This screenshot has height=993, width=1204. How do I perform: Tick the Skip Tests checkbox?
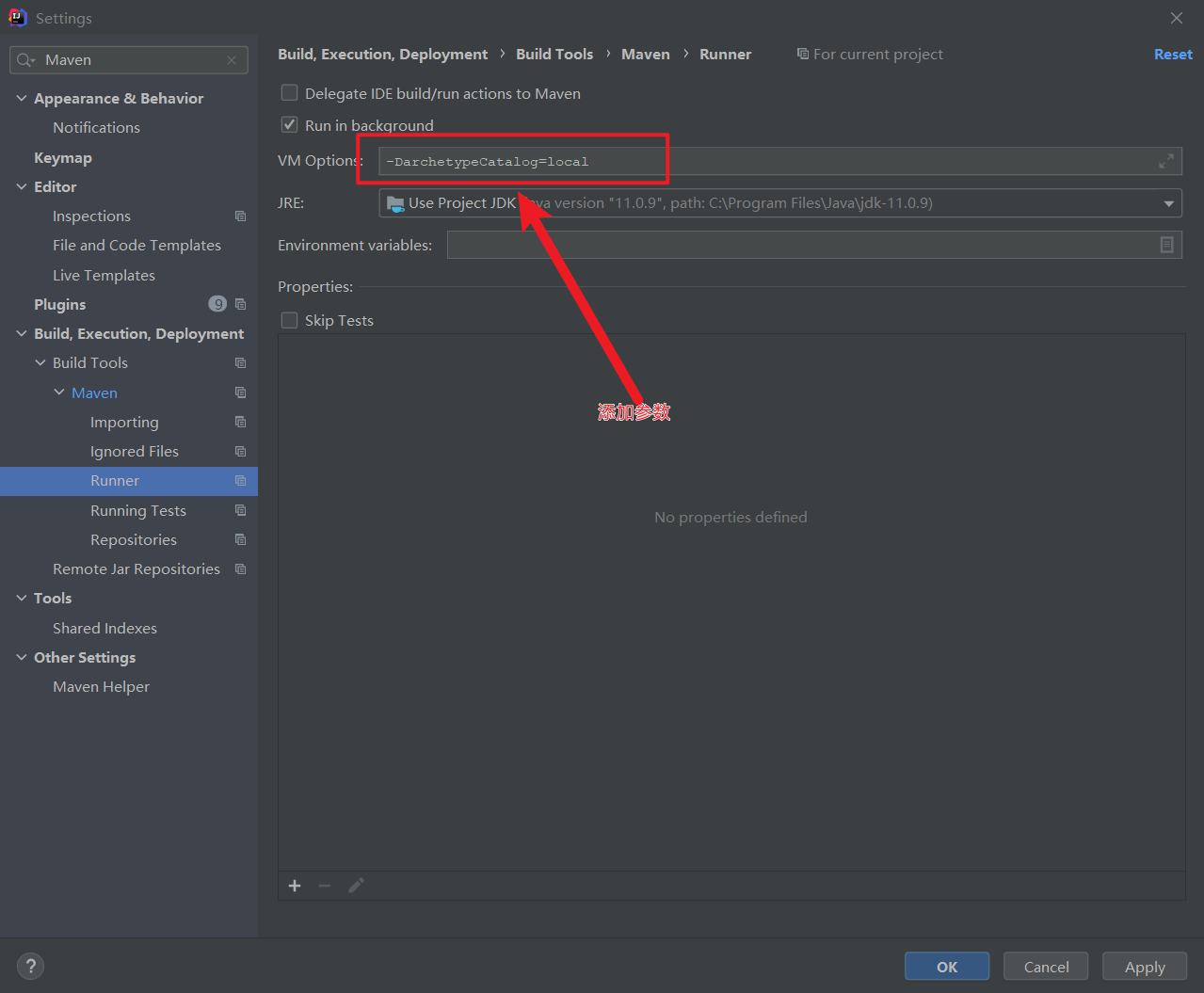pyautogui.click(x=290, y=320)
